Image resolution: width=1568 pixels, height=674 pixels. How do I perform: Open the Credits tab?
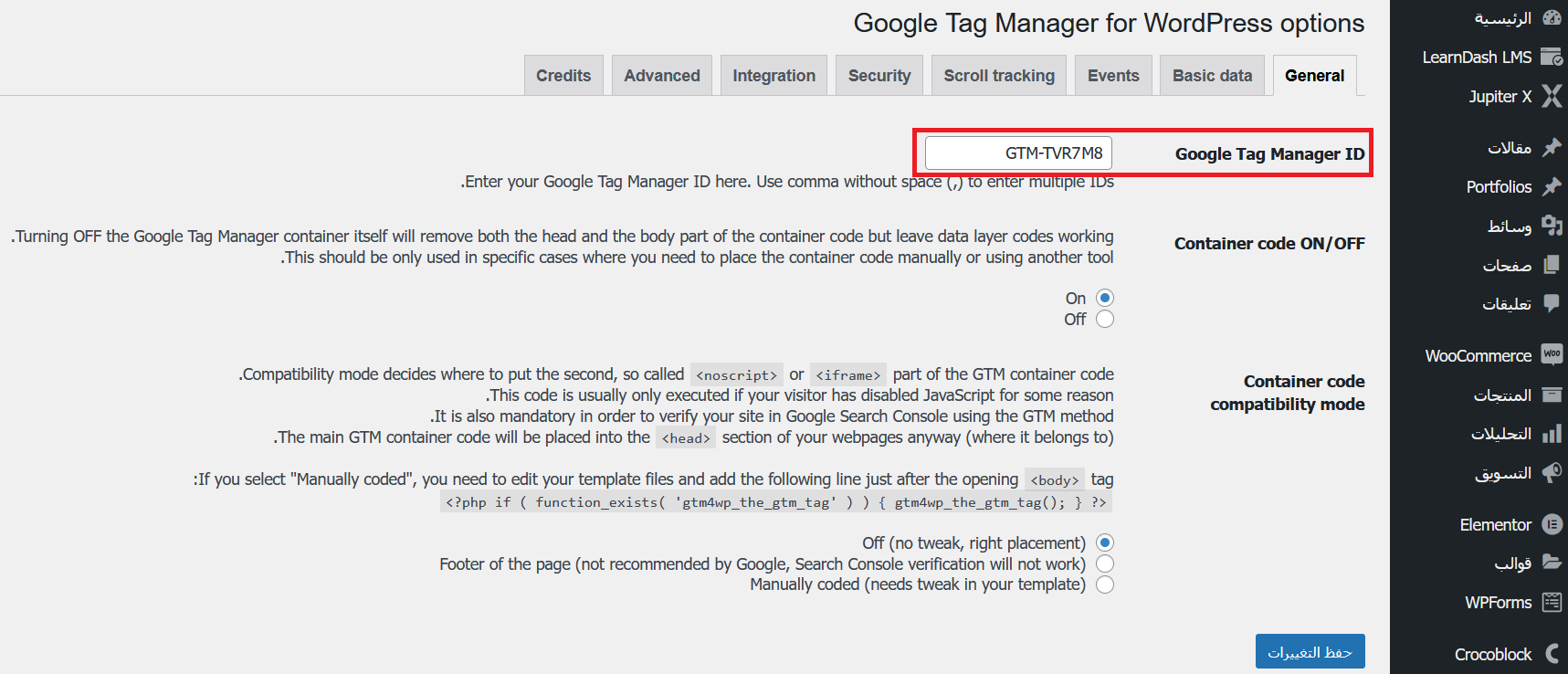point(563,75)
